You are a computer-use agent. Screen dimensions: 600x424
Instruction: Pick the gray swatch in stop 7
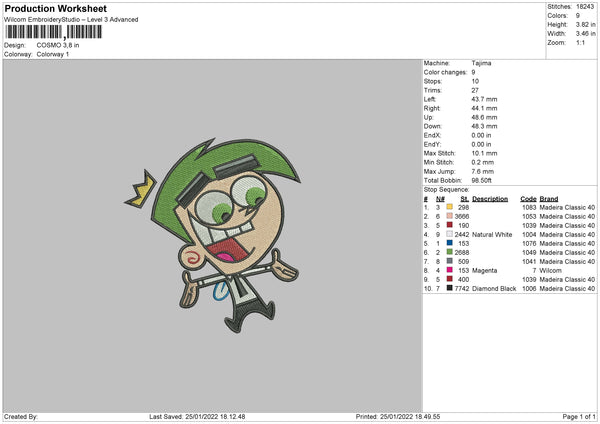450,261
